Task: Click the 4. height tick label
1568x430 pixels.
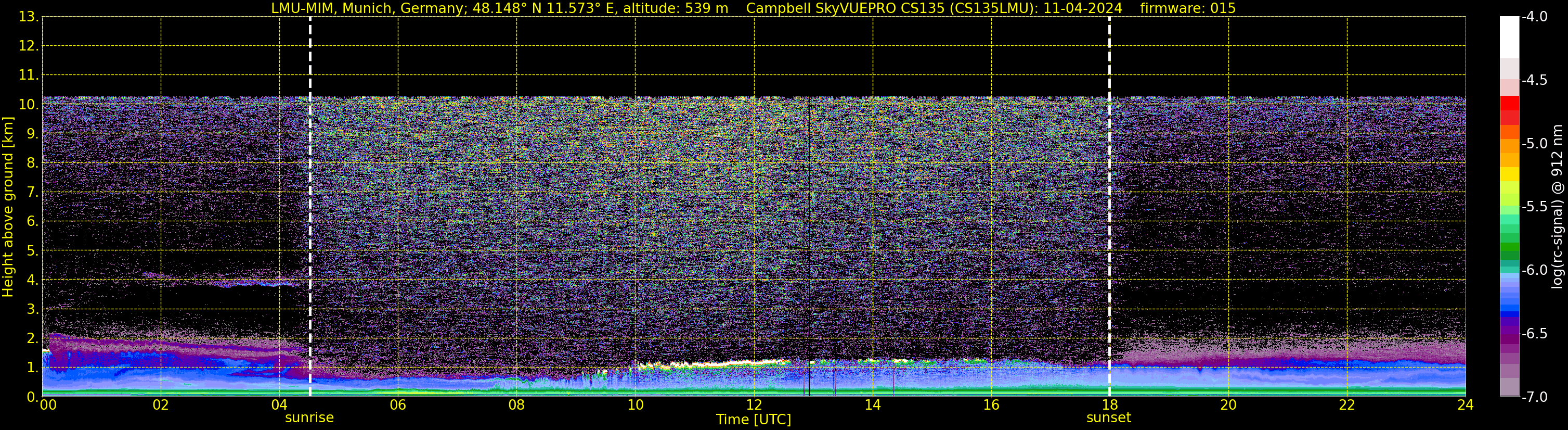Action: 33,280
